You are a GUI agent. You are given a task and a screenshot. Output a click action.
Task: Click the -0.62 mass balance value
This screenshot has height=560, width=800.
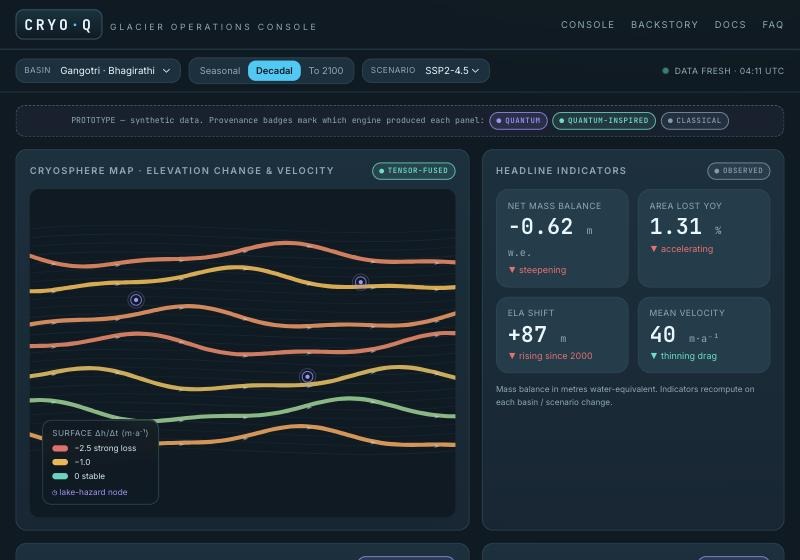pos(541,226)
